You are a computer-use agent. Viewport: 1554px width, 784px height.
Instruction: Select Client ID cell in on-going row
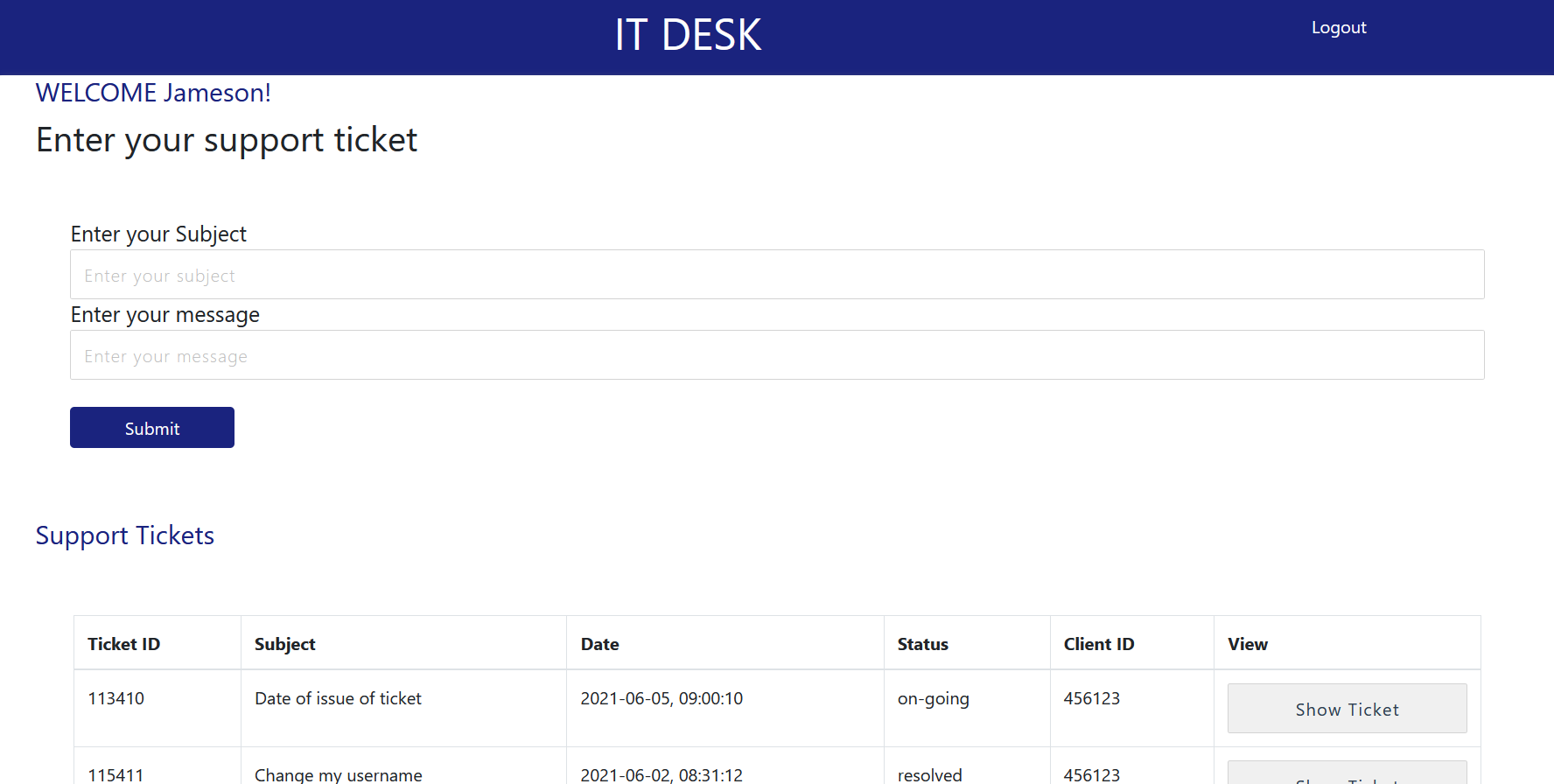[x=1092, y=698]
